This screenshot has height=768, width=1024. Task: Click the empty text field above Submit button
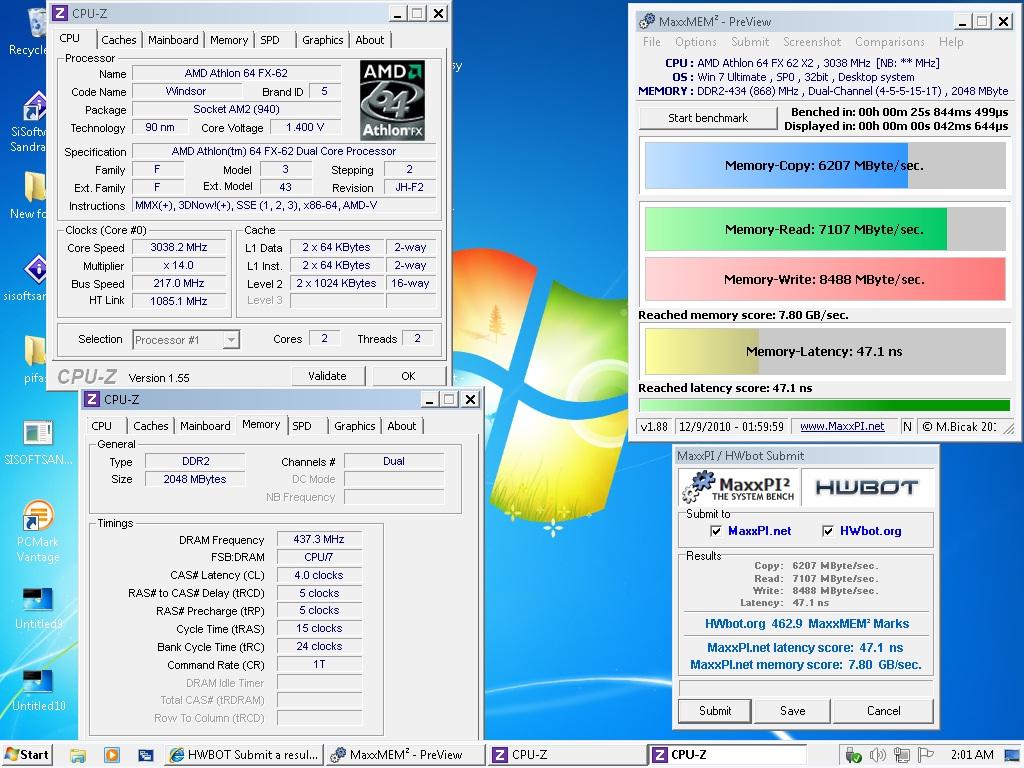pos(806,688)
